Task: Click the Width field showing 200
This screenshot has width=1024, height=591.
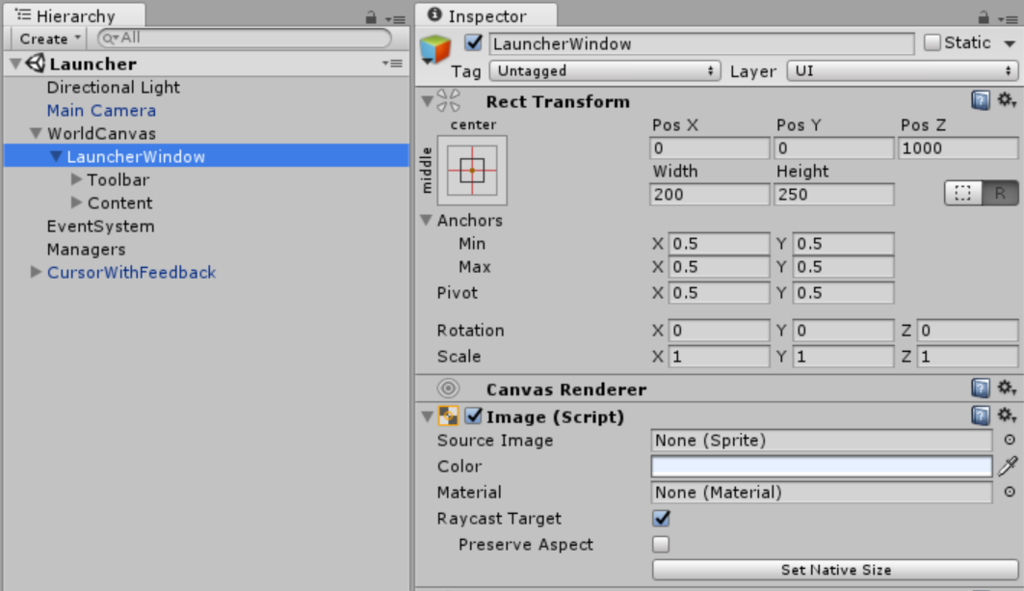Action: [709, 195]
